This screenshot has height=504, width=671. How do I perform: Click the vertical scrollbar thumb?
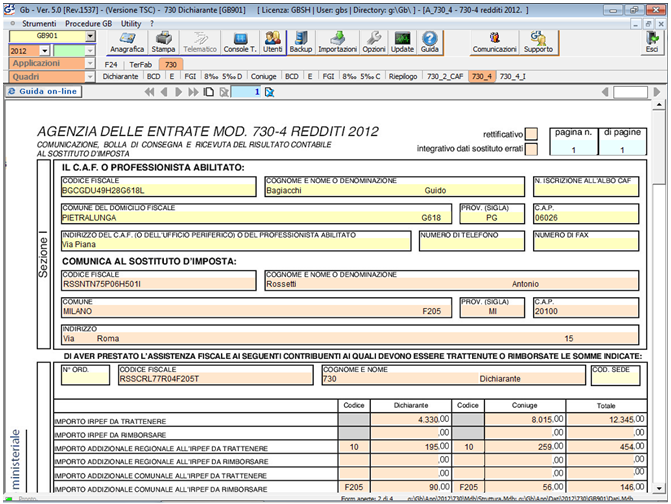659,147
